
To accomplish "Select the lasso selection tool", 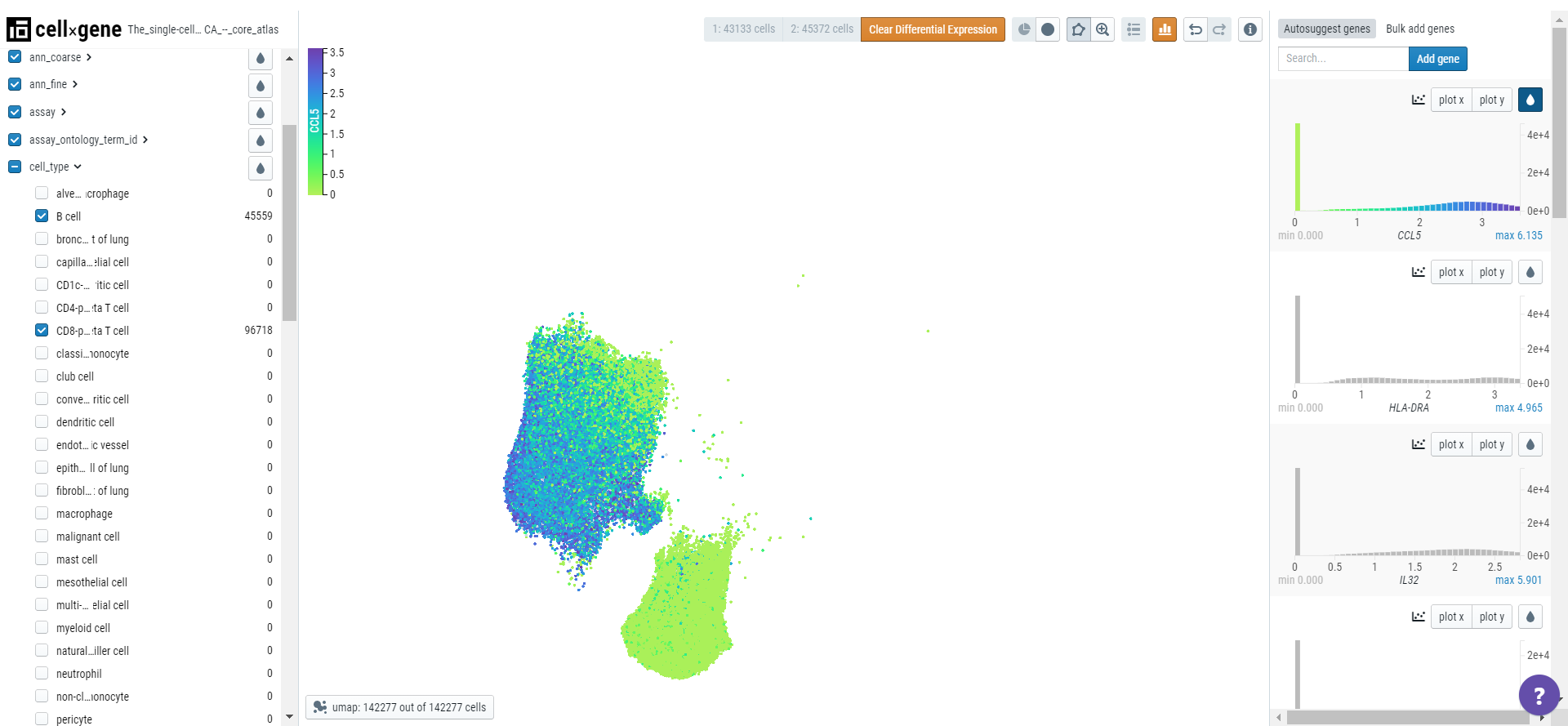I will click(x=1079, y=29).
